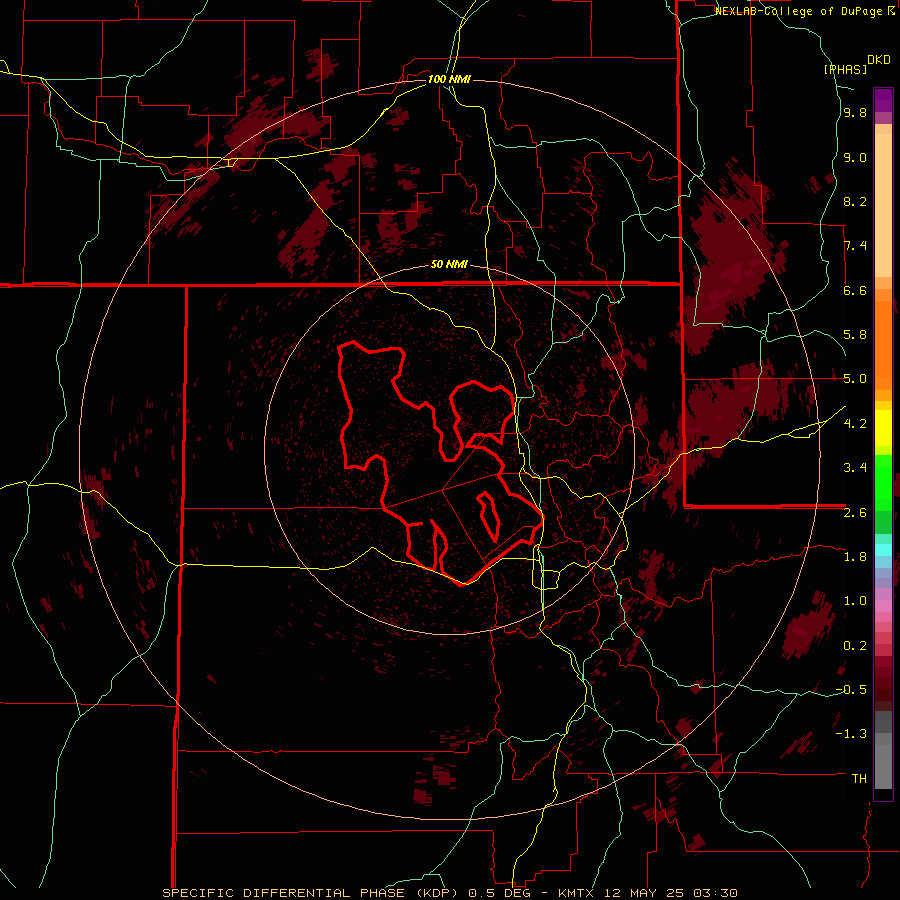Click the purple top segment of color bar

click(883, 100)
